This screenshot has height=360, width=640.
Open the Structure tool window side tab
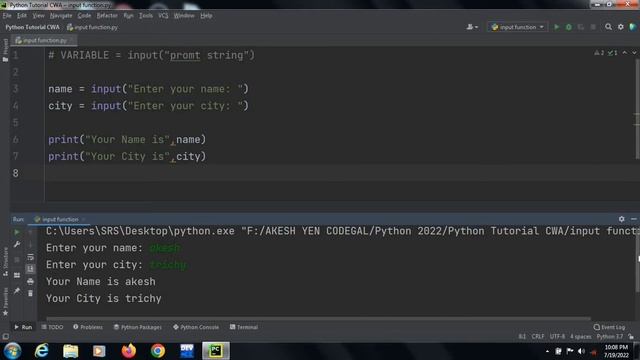pos(5,262)
